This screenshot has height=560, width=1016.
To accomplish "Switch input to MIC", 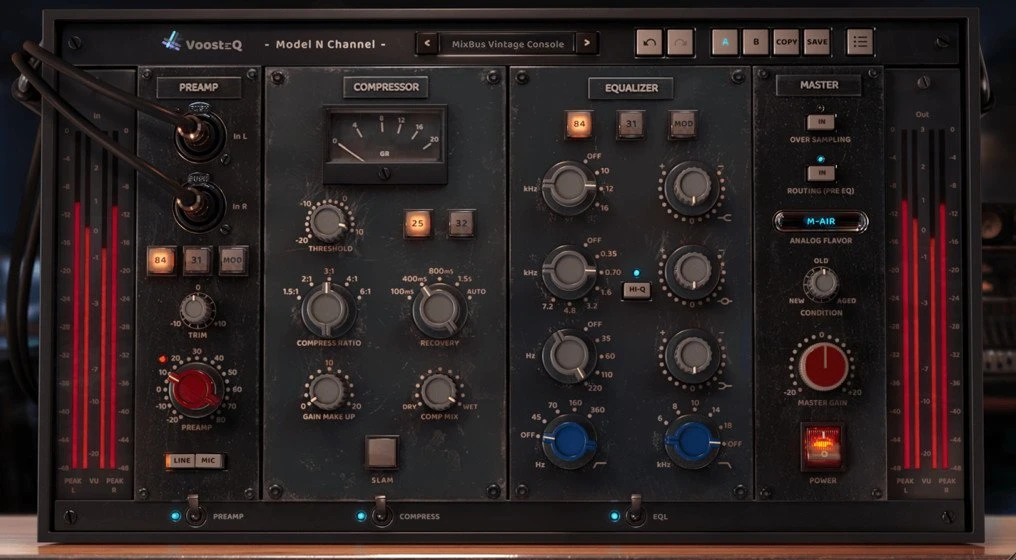I will 209,461.
